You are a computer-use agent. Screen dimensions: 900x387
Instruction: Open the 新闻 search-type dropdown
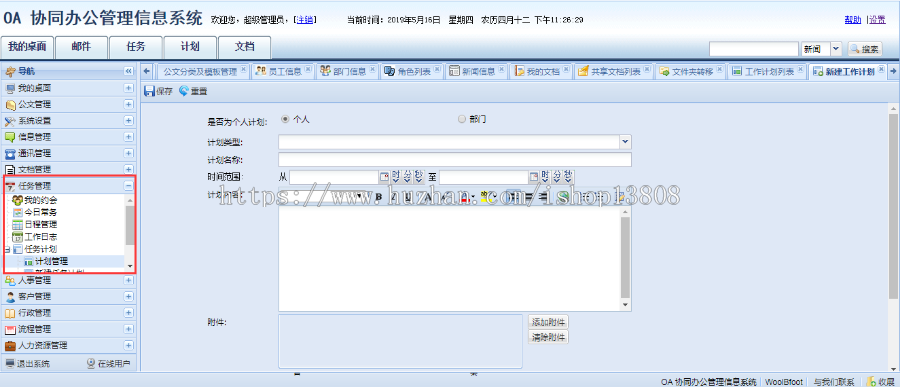click(836, 49)
